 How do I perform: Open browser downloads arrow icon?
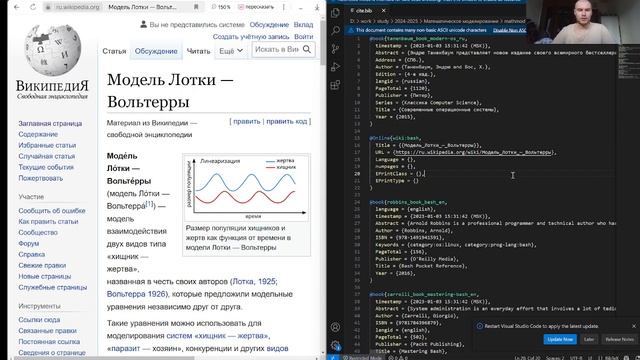[317, 7]
